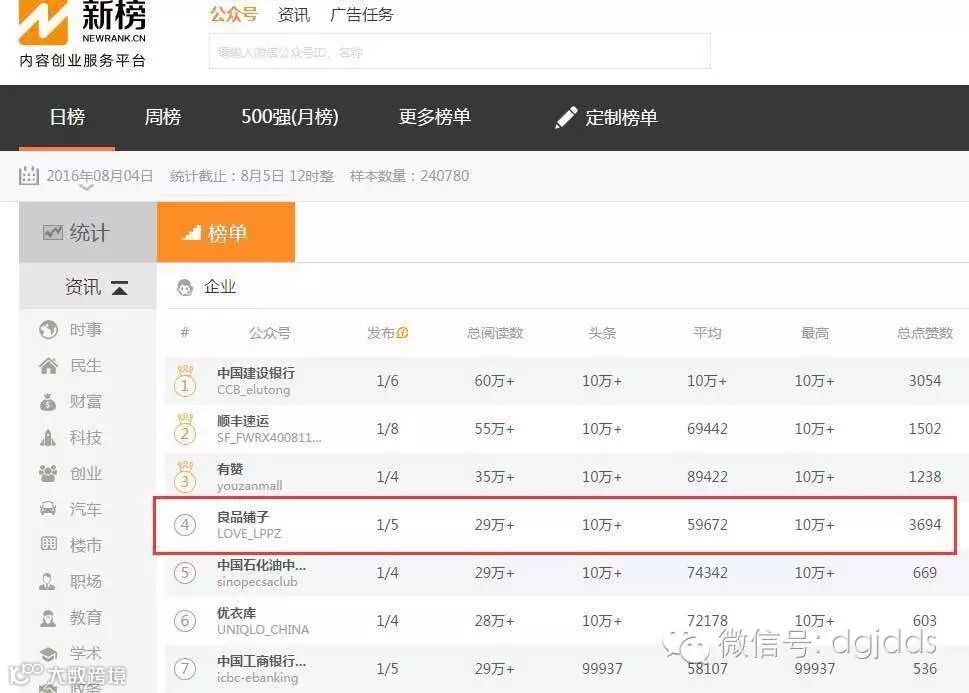Screen dimensions: 969x693
Task: Open the 良品铺子 account link
Action: 243,517
